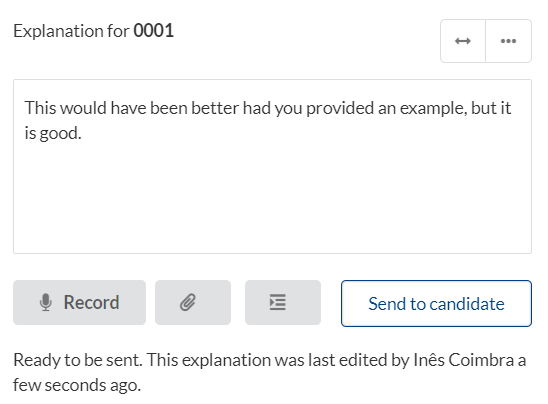548x404 pixels.
Task: Click the 'Record' label text
Action: click(x=92, y=302)
